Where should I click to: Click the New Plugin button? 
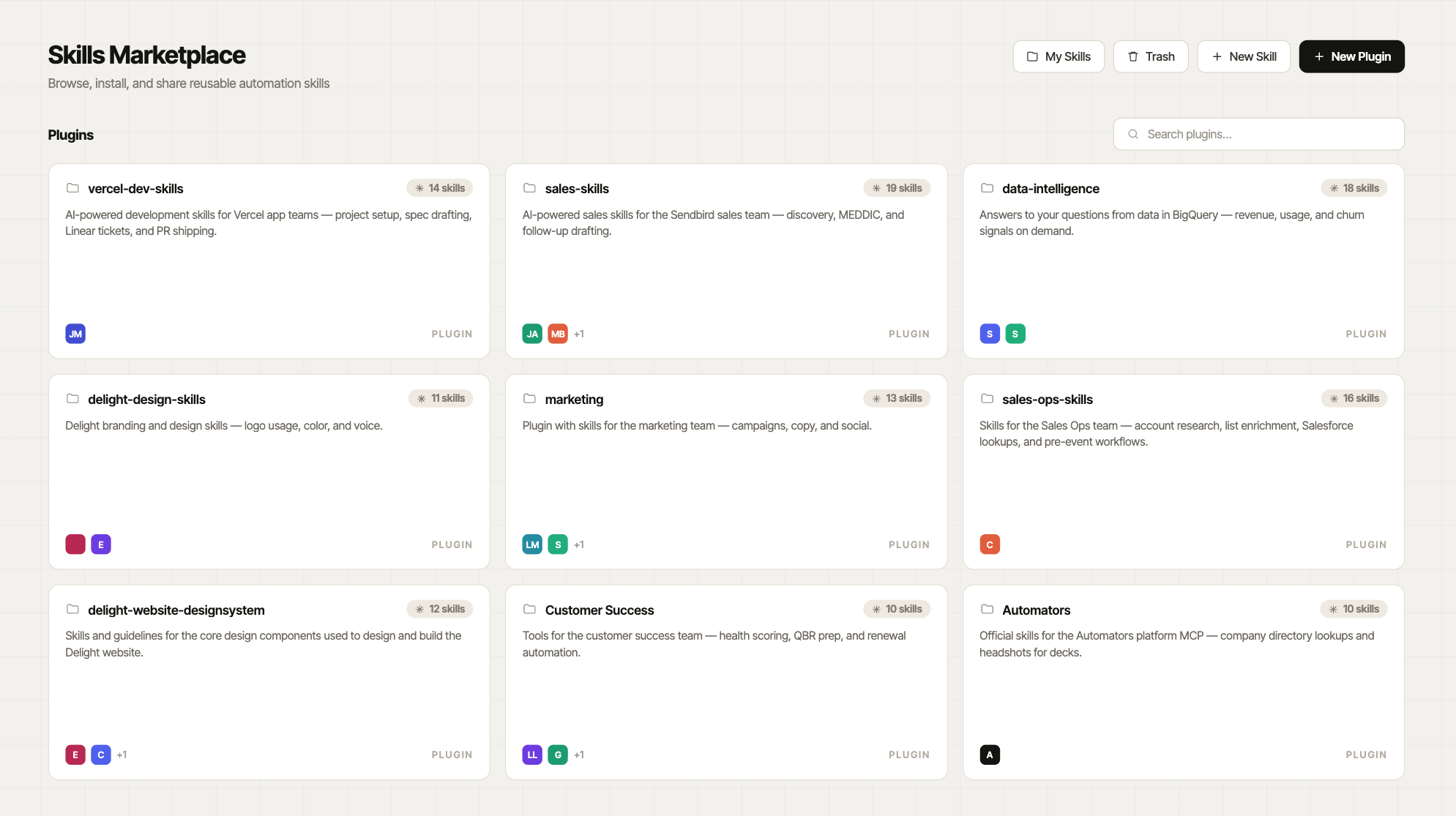(x=1351, y=56)
